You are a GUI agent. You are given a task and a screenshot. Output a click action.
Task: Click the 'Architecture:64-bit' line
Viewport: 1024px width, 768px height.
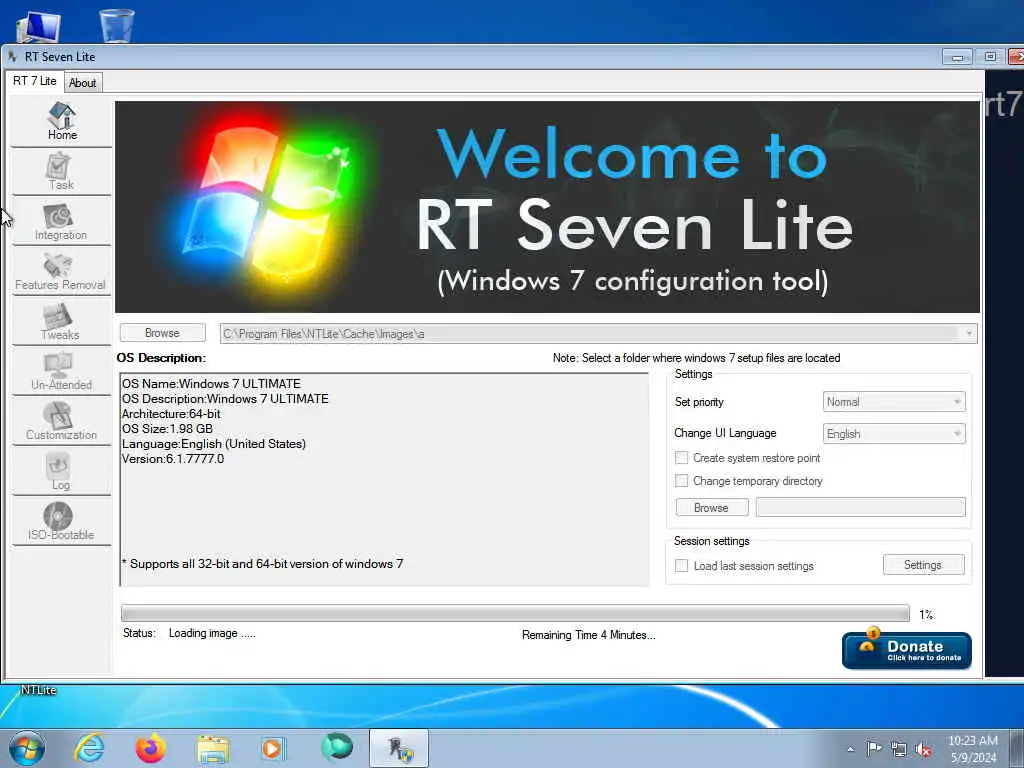[171, 414]
